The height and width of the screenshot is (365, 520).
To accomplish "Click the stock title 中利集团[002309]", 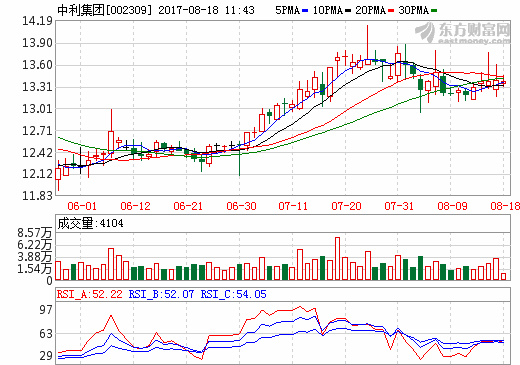I will click(104, 10).
